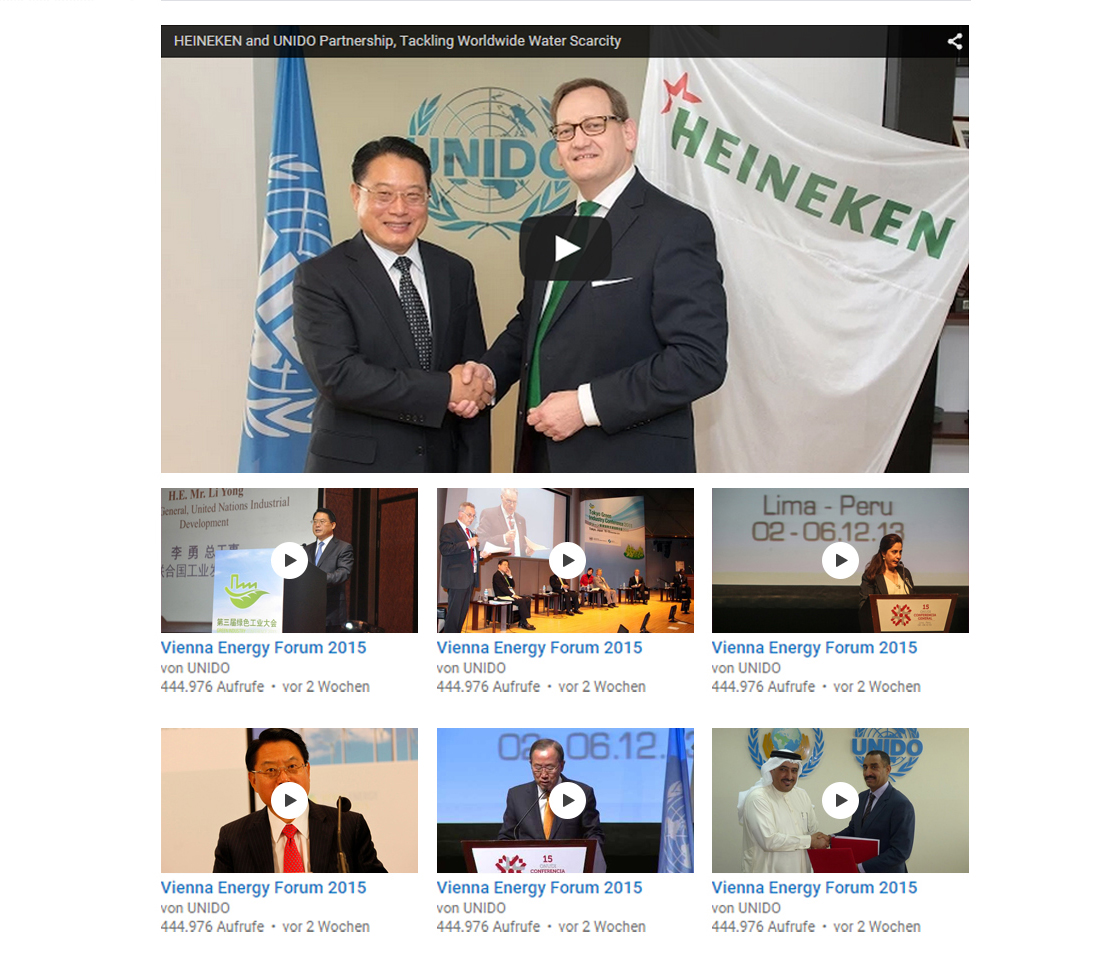The width and height of the screenshot is (1100, 976).
Task: Open second row middle Vienna Energy Forum 2015 link
Action: 539,888
